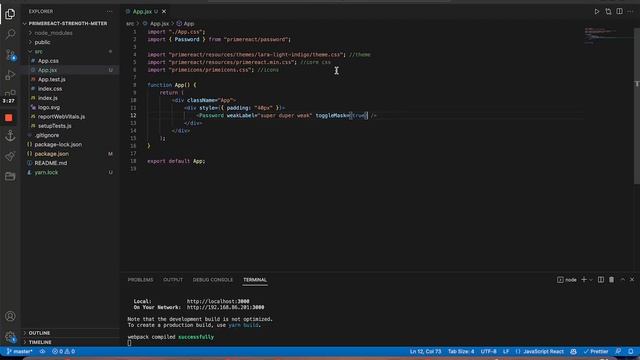Run the file with play button

tap(596, 11)
